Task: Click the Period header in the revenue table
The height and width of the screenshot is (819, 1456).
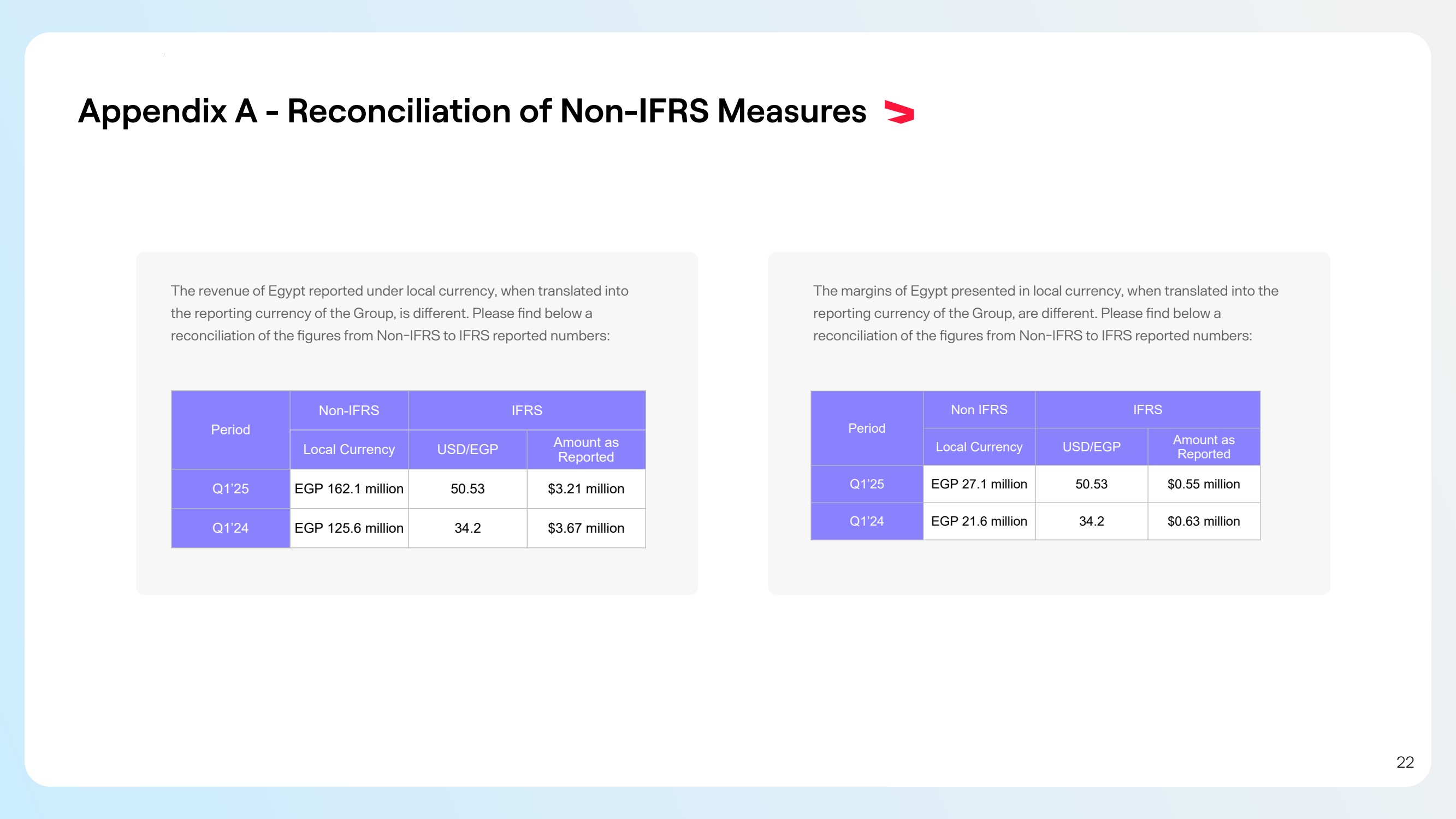Action: coord(230,430)
